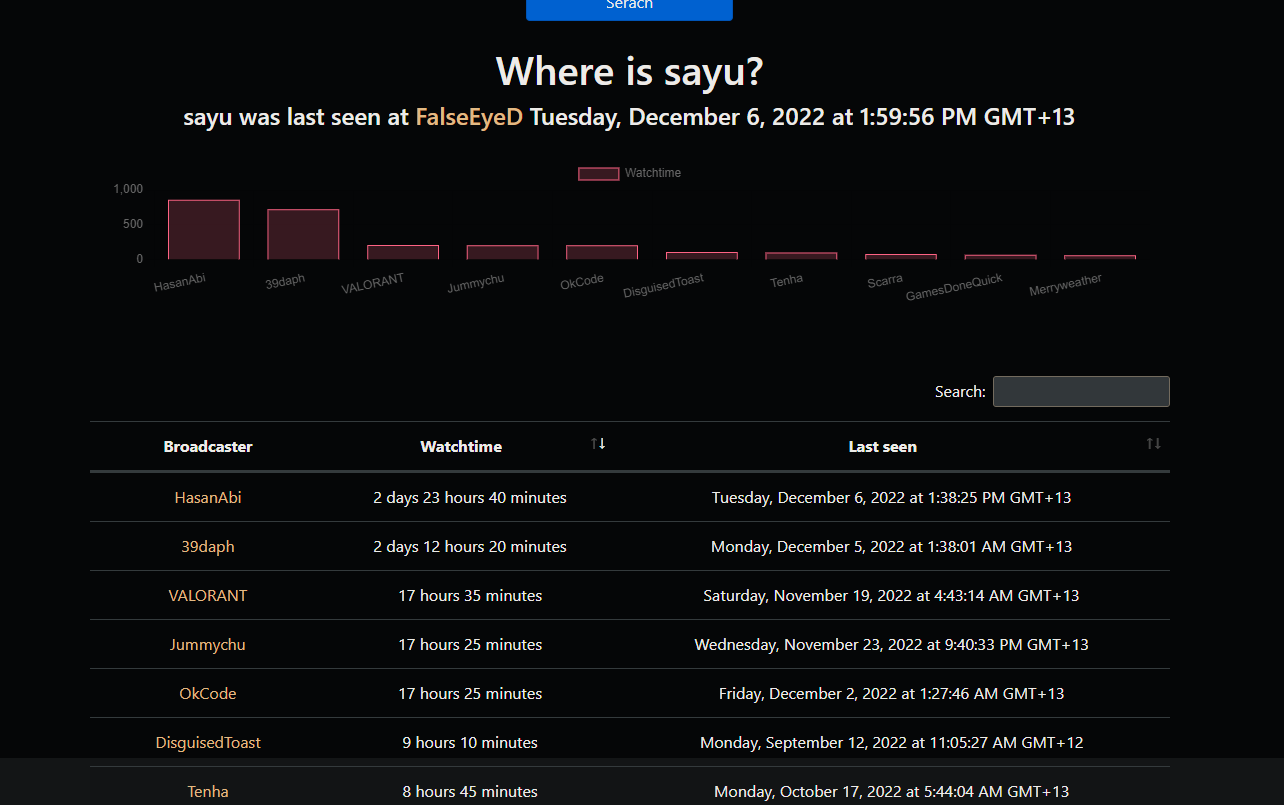
Task: Click the Jummychu bar in the chart
Action: pos(503,252)
